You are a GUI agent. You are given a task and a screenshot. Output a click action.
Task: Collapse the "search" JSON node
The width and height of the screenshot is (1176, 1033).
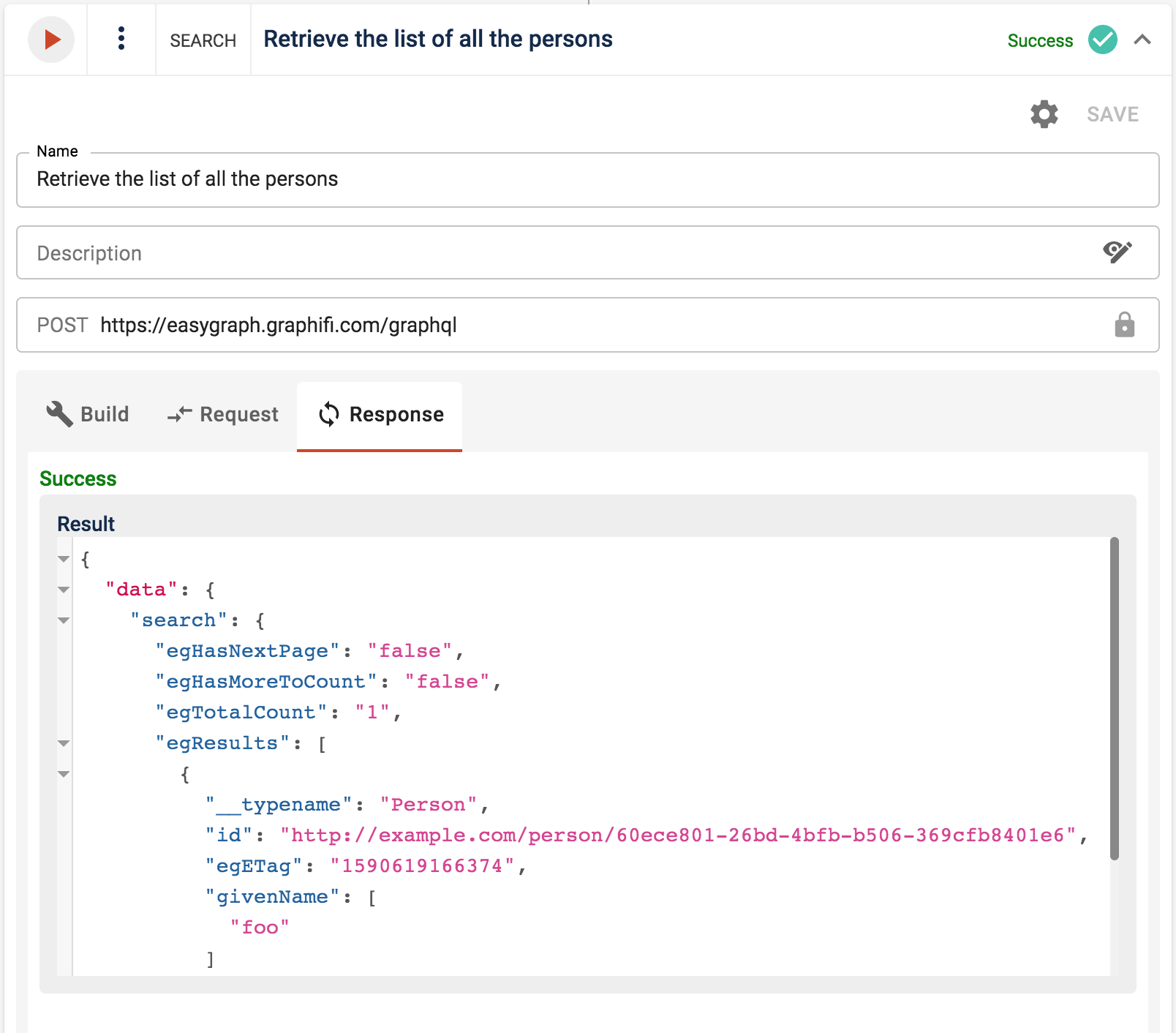point(64,621)
